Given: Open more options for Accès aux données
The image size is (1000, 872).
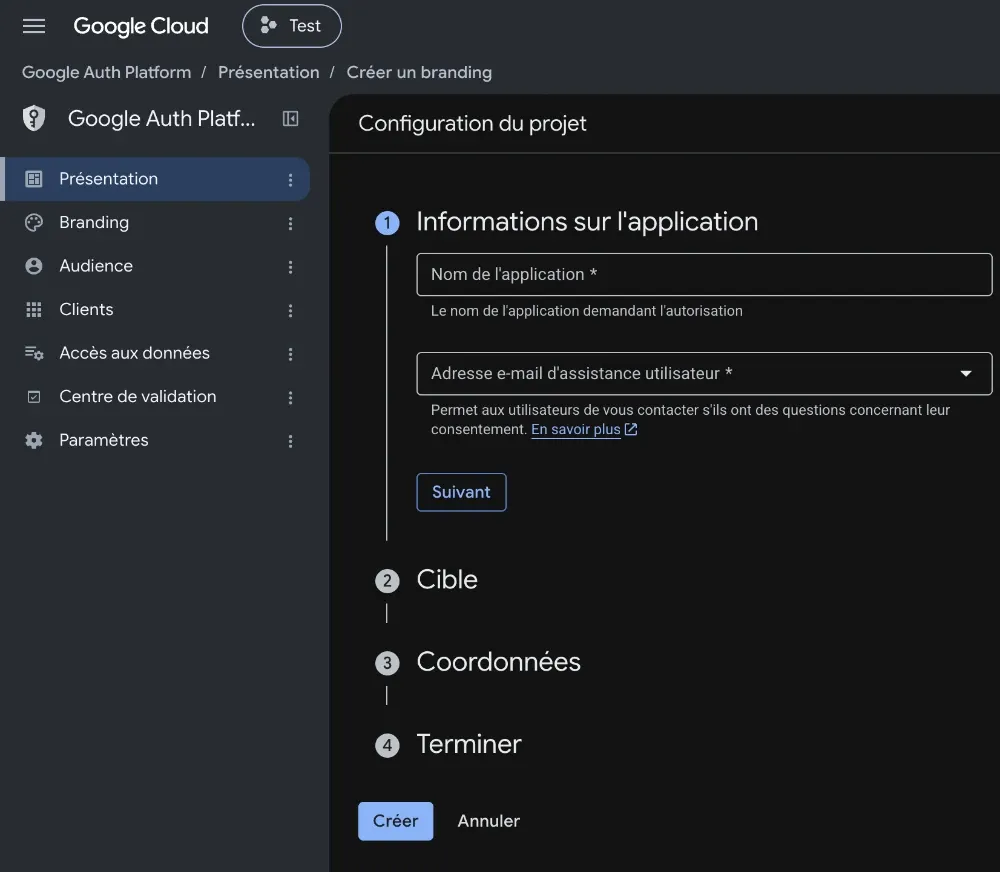Looking at the screenshot, I should pos(290,354).
